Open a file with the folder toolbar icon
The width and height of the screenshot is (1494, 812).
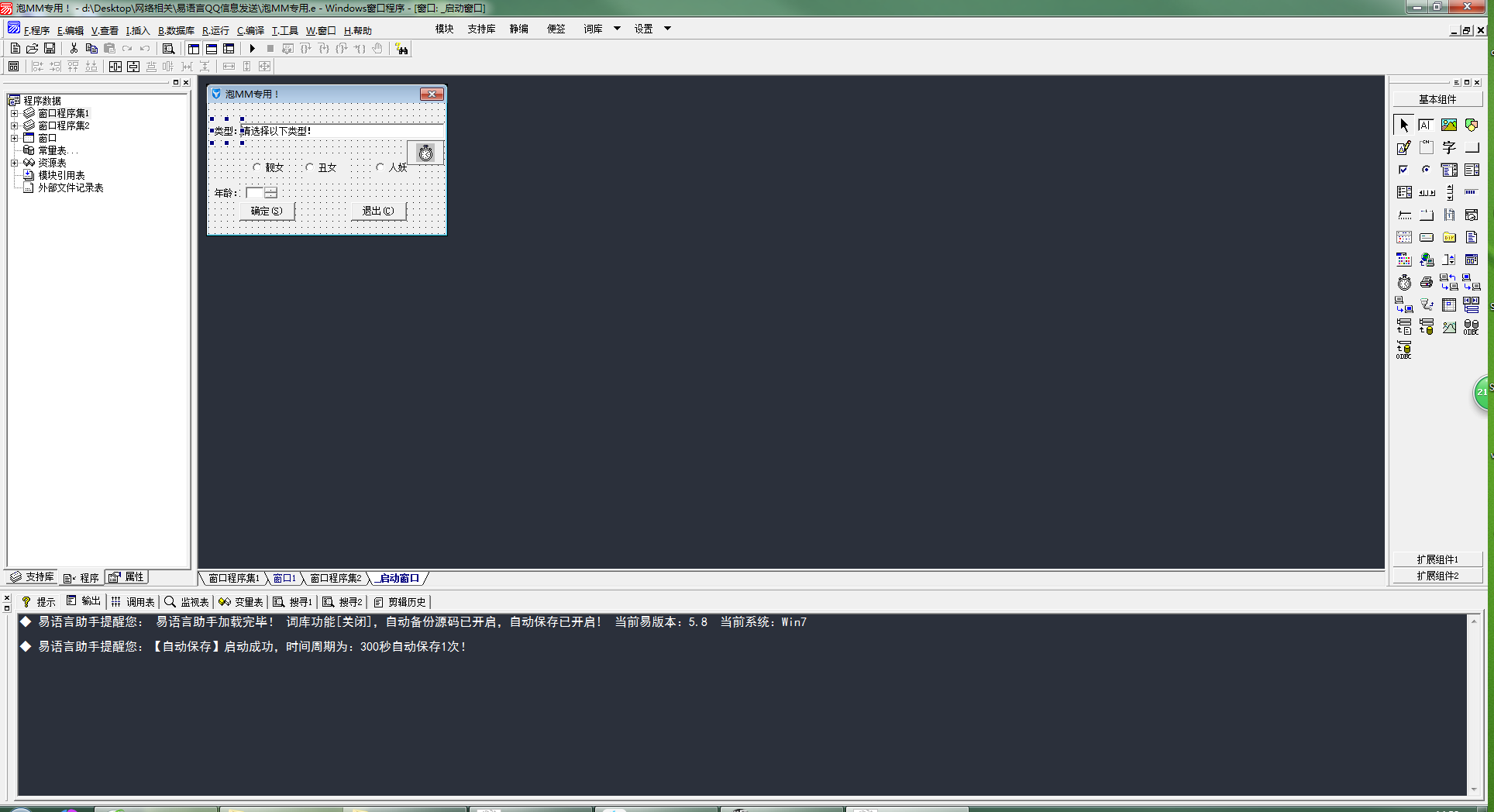(x=32, y=48)
